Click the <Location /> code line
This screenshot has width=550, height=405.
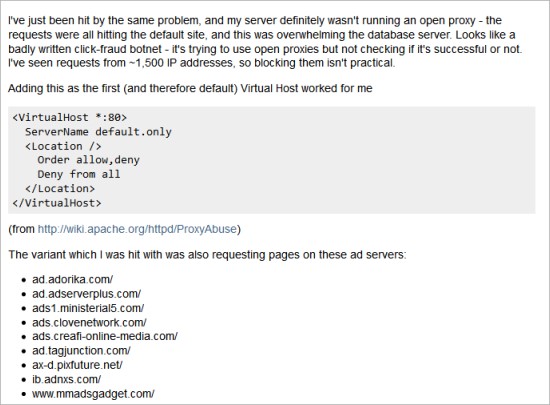tap(63, 146)
